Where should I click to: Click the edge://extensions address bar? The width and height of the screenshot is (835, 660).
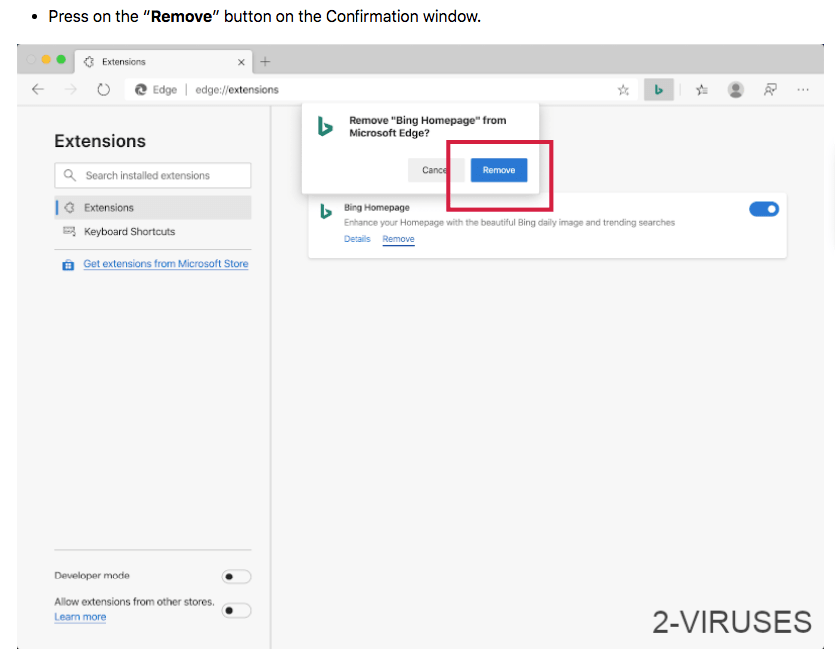click(381, 89)
